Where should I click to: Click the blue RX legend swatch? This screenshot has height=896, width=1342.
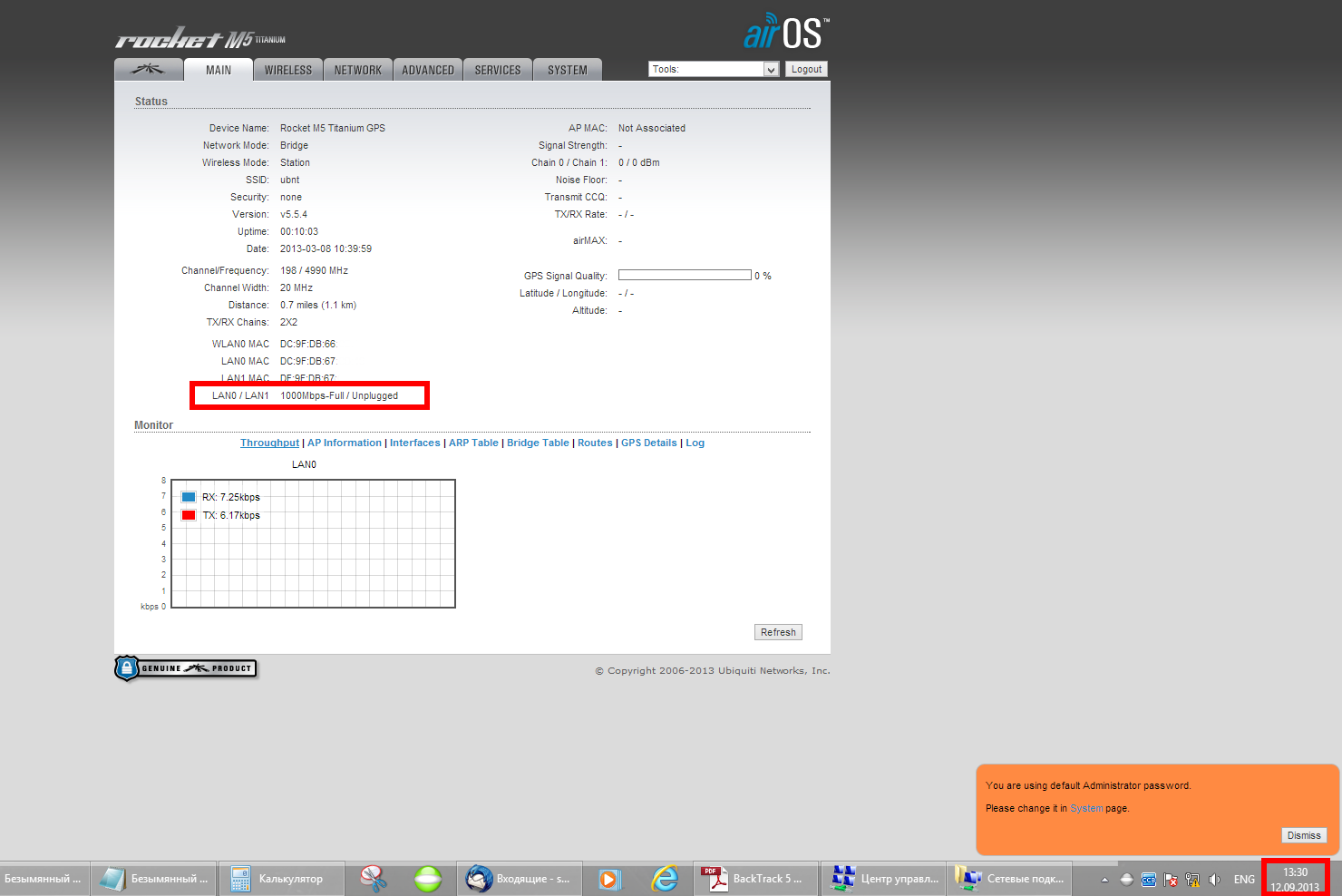click(x=189, y=497)
